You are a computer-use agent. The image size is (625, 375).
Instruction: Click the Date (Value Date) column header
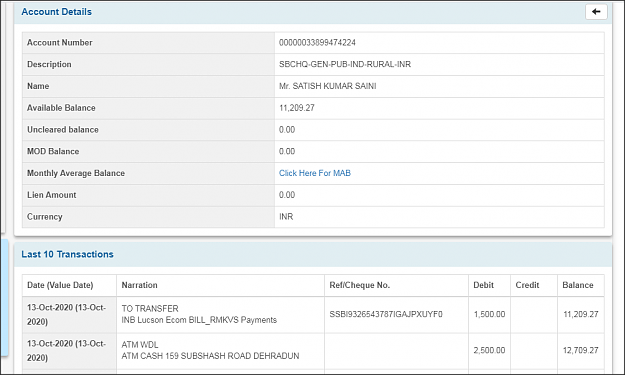click(60, 285)
